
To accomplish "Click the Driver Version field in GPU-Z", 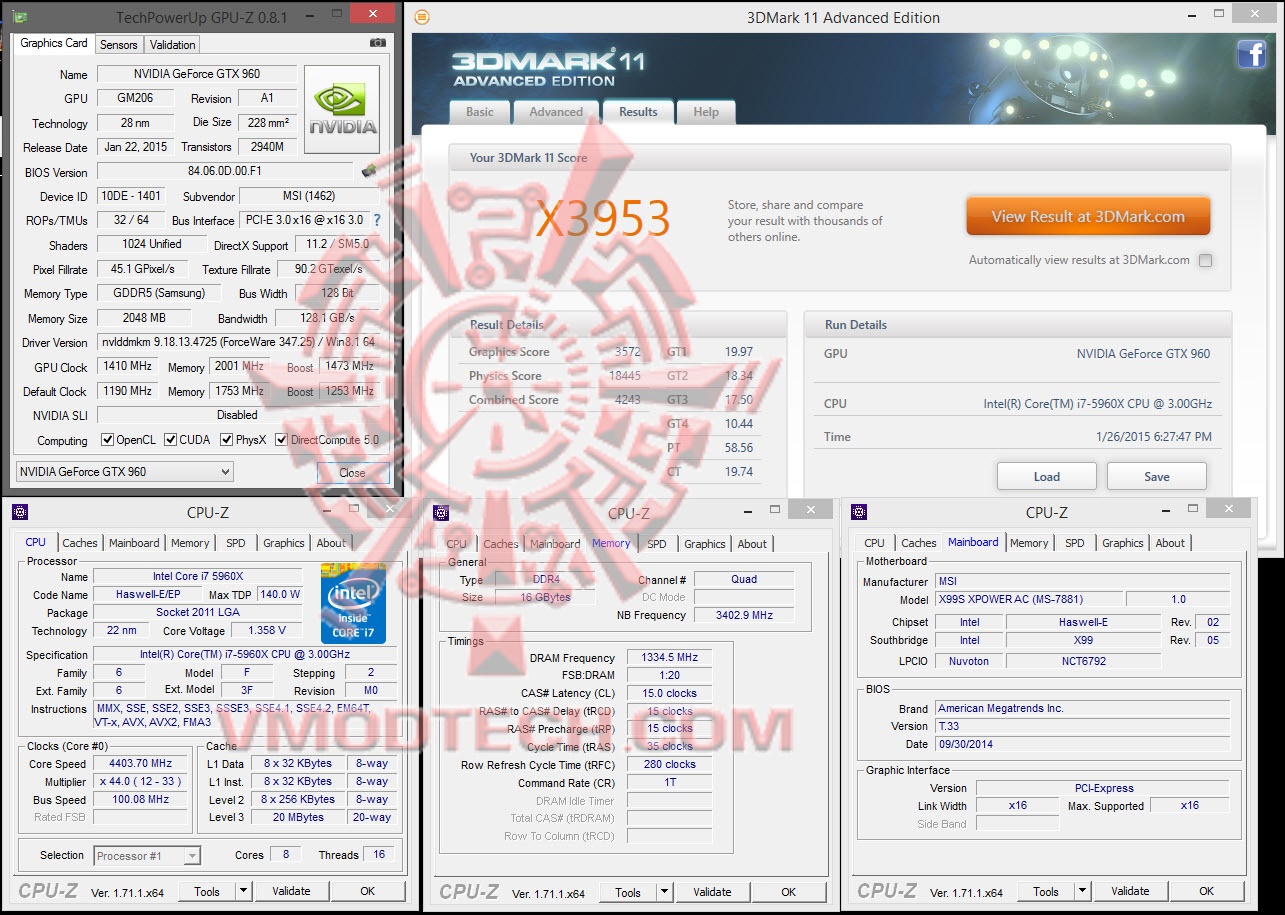I will (x=238, y=342).
